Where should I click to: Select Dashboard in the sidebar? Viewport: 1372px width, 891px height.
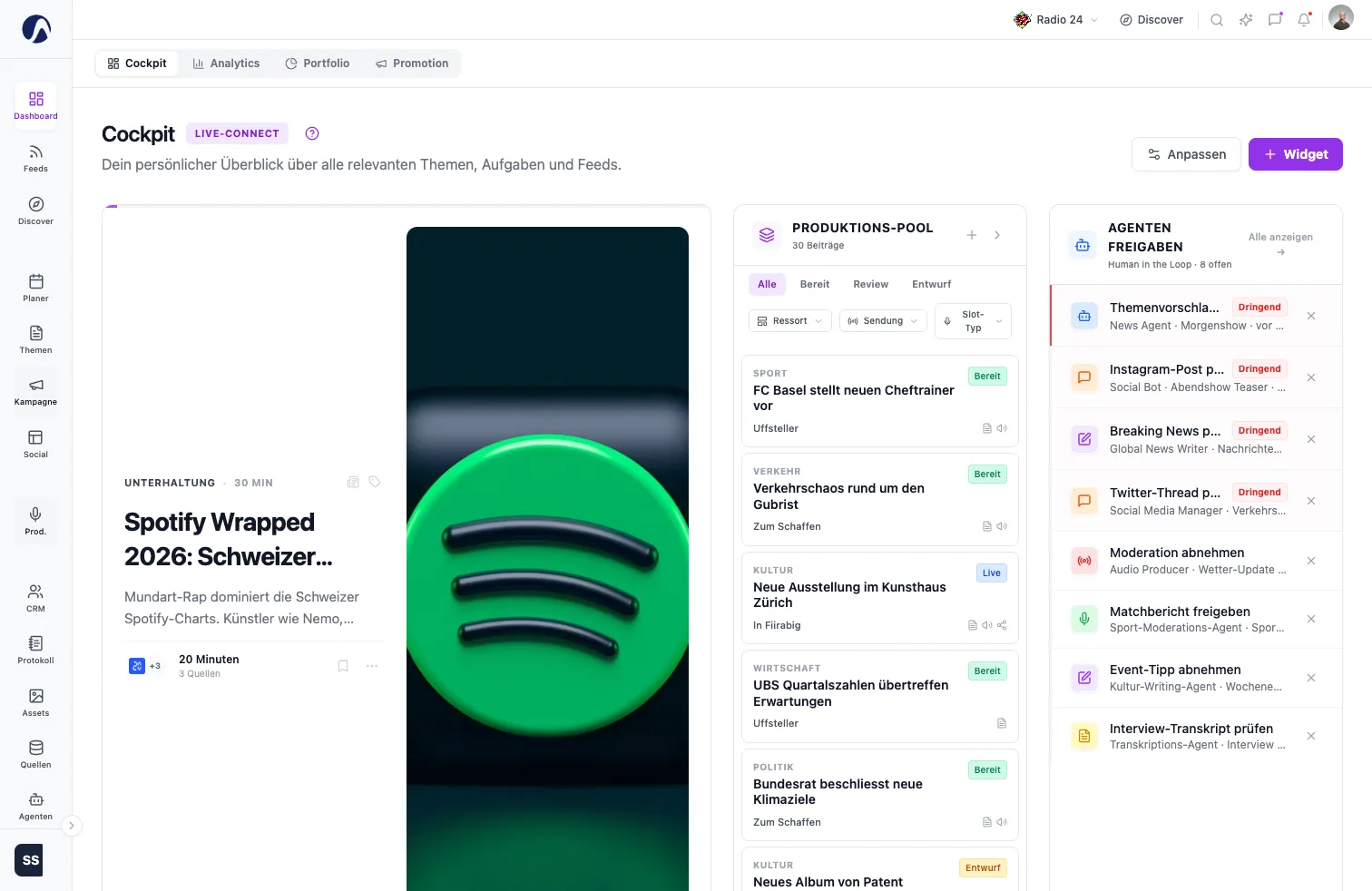(x=36, y=105)
